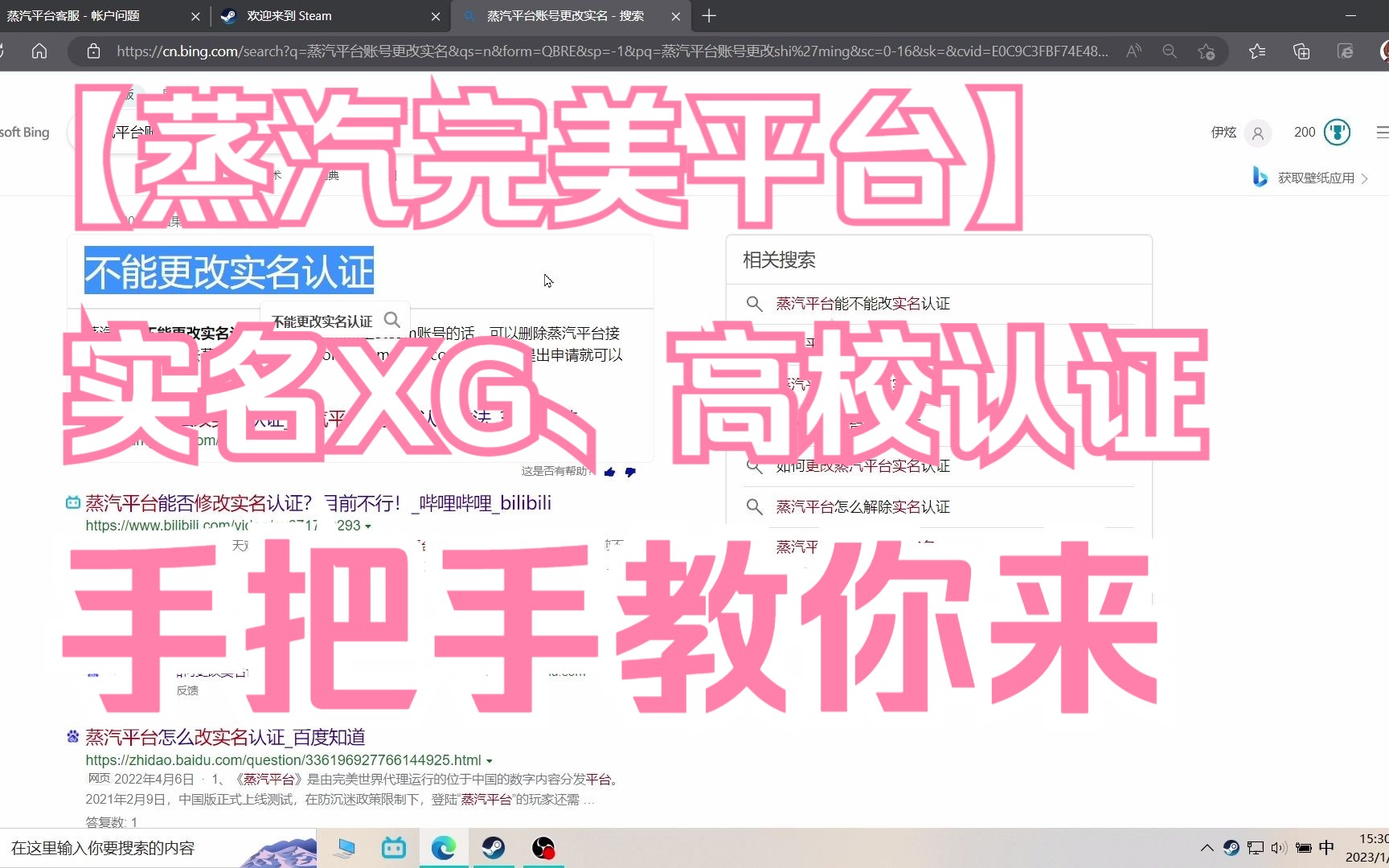Click the 反馈 feedback link
Screen dimensions: 1389x868
click(187, 690)
